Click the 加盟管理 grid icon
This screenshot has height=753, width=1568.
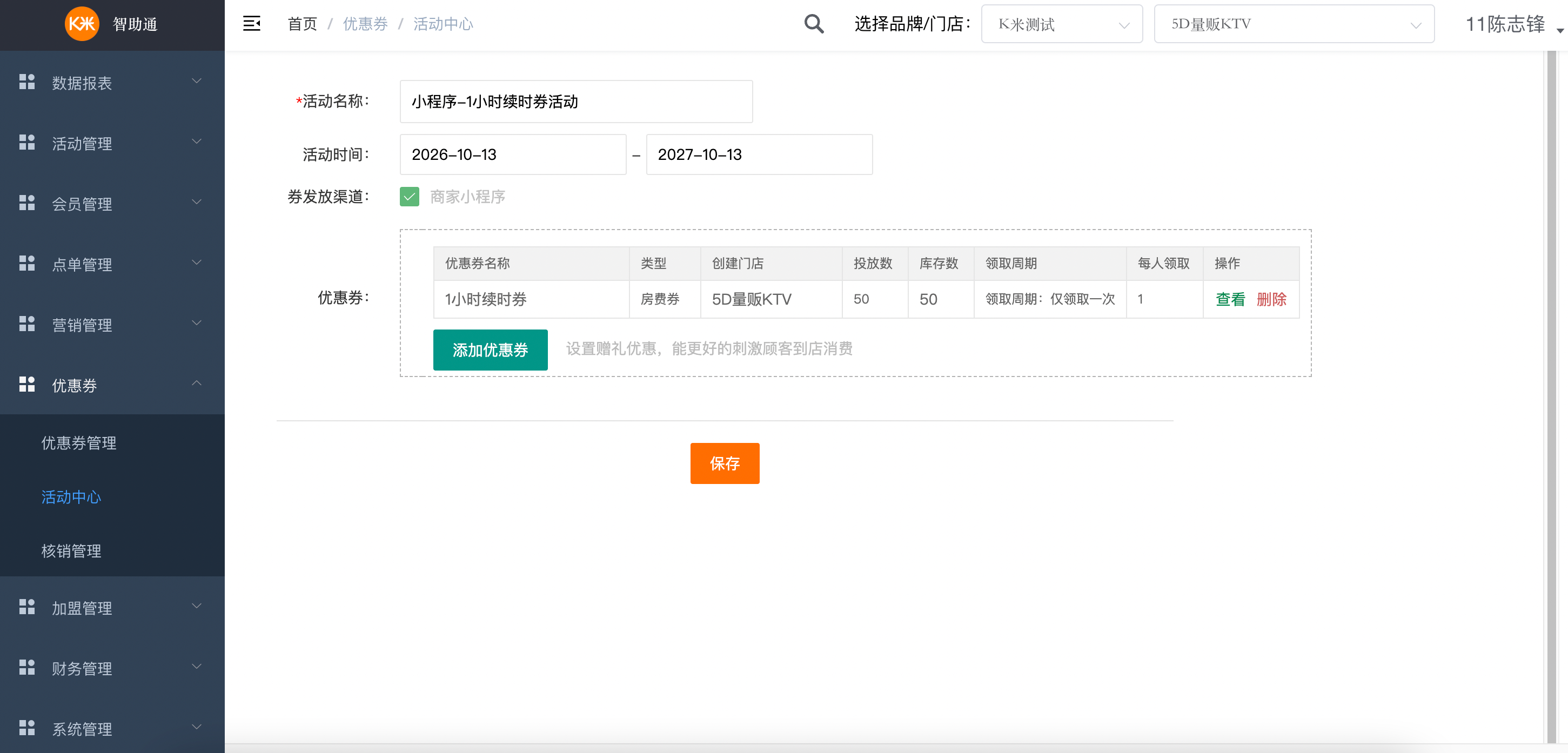tap(27, 606)
